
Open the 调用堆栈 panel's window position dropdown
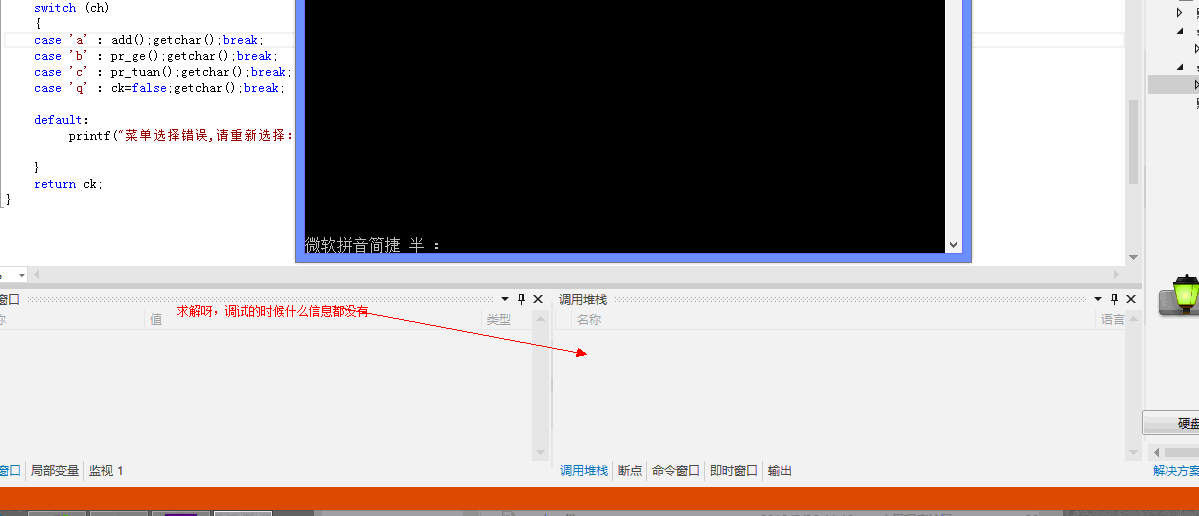(x=1098, y=299)
